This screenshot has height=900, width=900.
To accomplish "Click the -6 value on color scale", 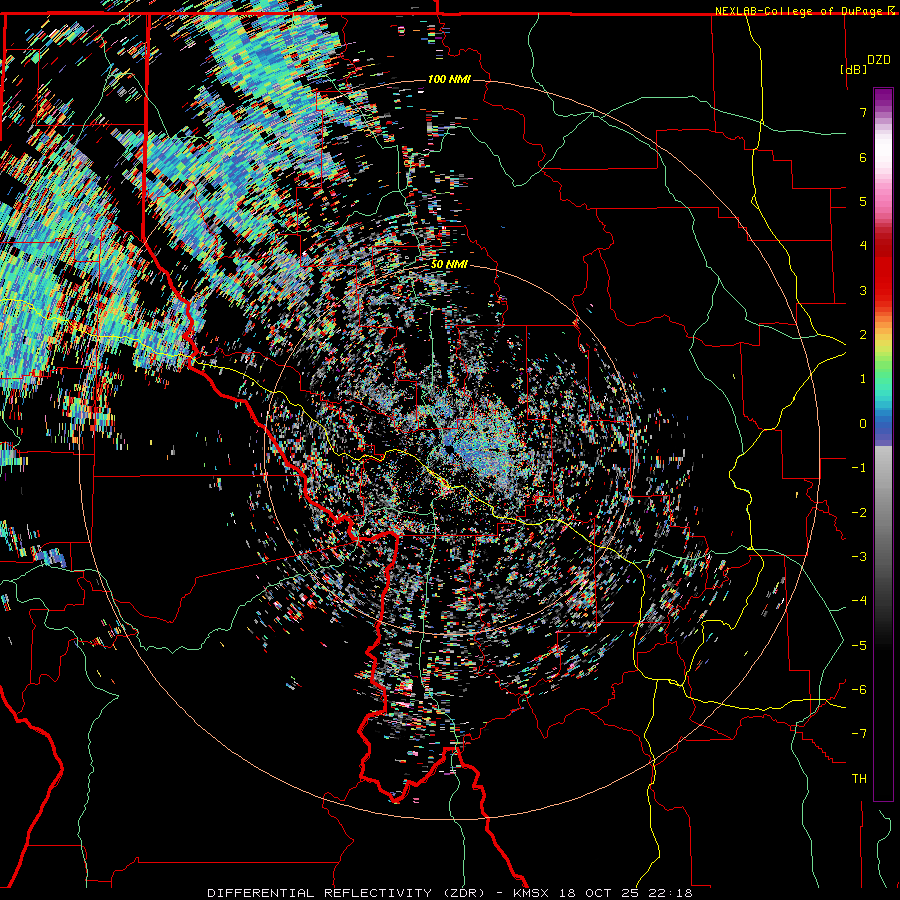I will click(859, 690).
